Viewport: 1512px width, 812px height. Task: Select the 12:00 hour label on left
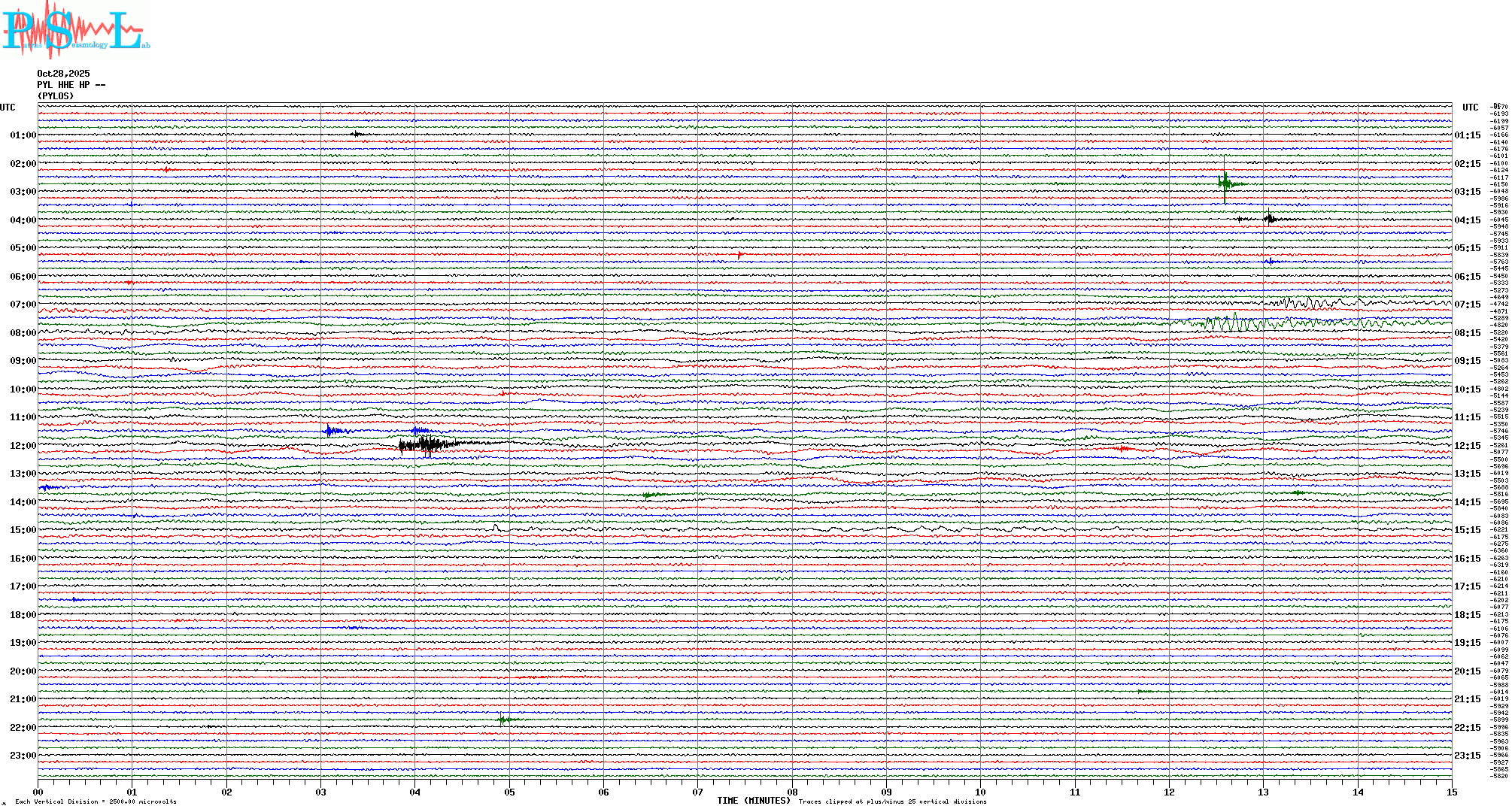(x=23, y=446)
